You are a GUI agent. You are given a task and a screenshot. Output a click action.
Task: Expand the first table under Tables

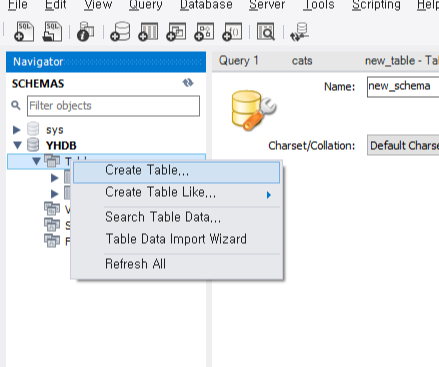pos(55,178)
